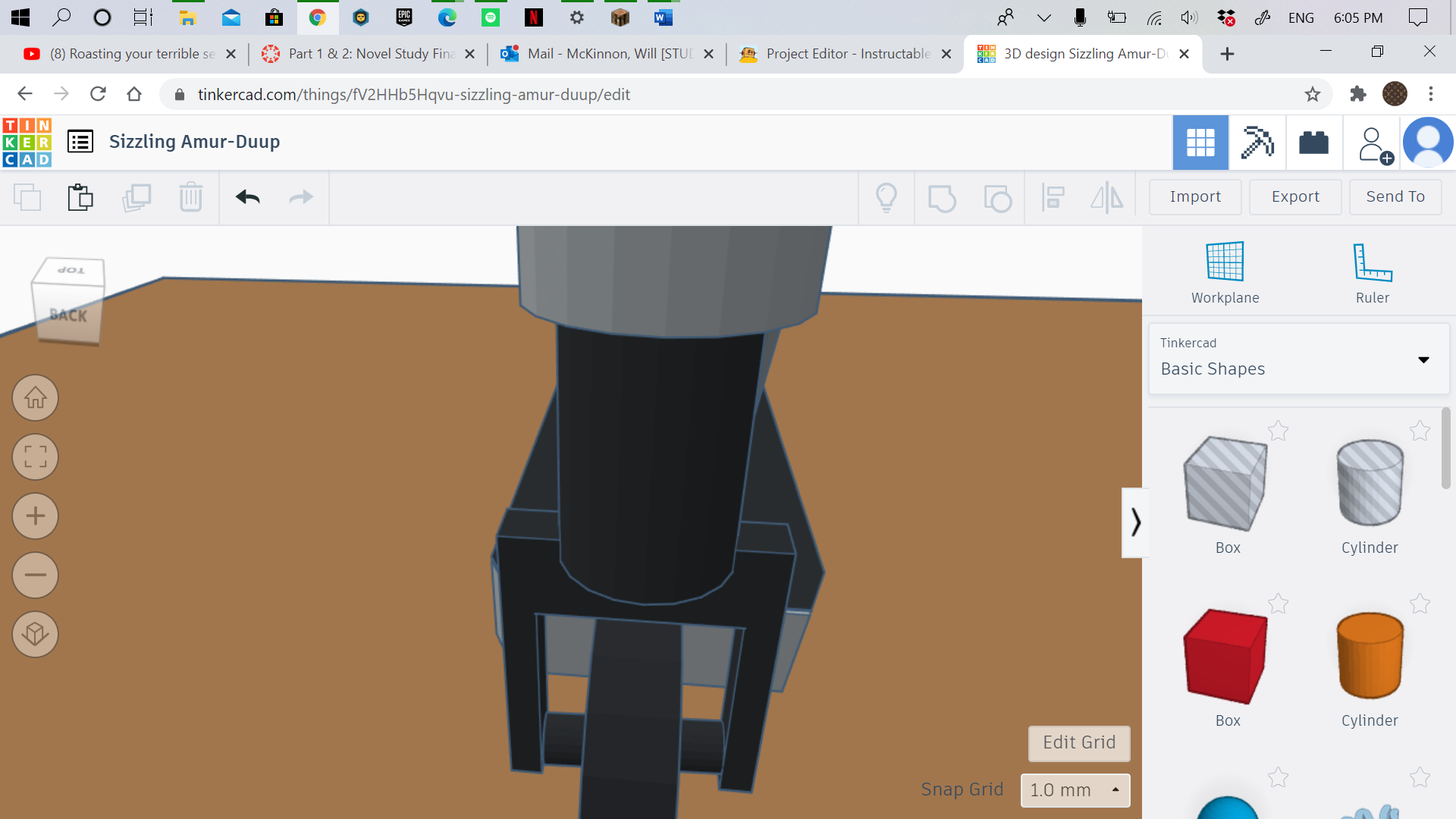Screen dimensions: 1456x819
Task: Click the address bar URL
Action: pyautogui.click(x=413, y=95)
